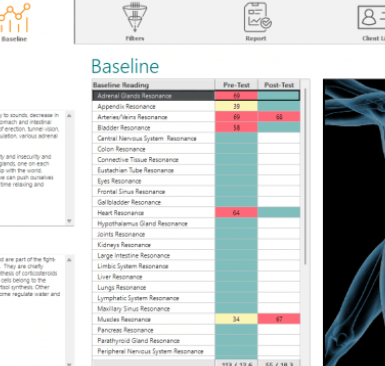Select Central Nervous System Resonance row
The height and width of the screenshot is (366, 385).
tap(196, 138)
